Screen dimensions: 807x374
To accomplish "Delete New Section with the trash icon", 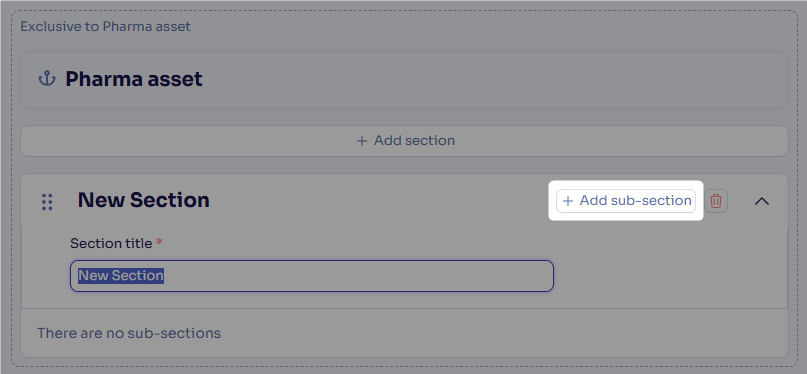I will click(x=716, y=201).
